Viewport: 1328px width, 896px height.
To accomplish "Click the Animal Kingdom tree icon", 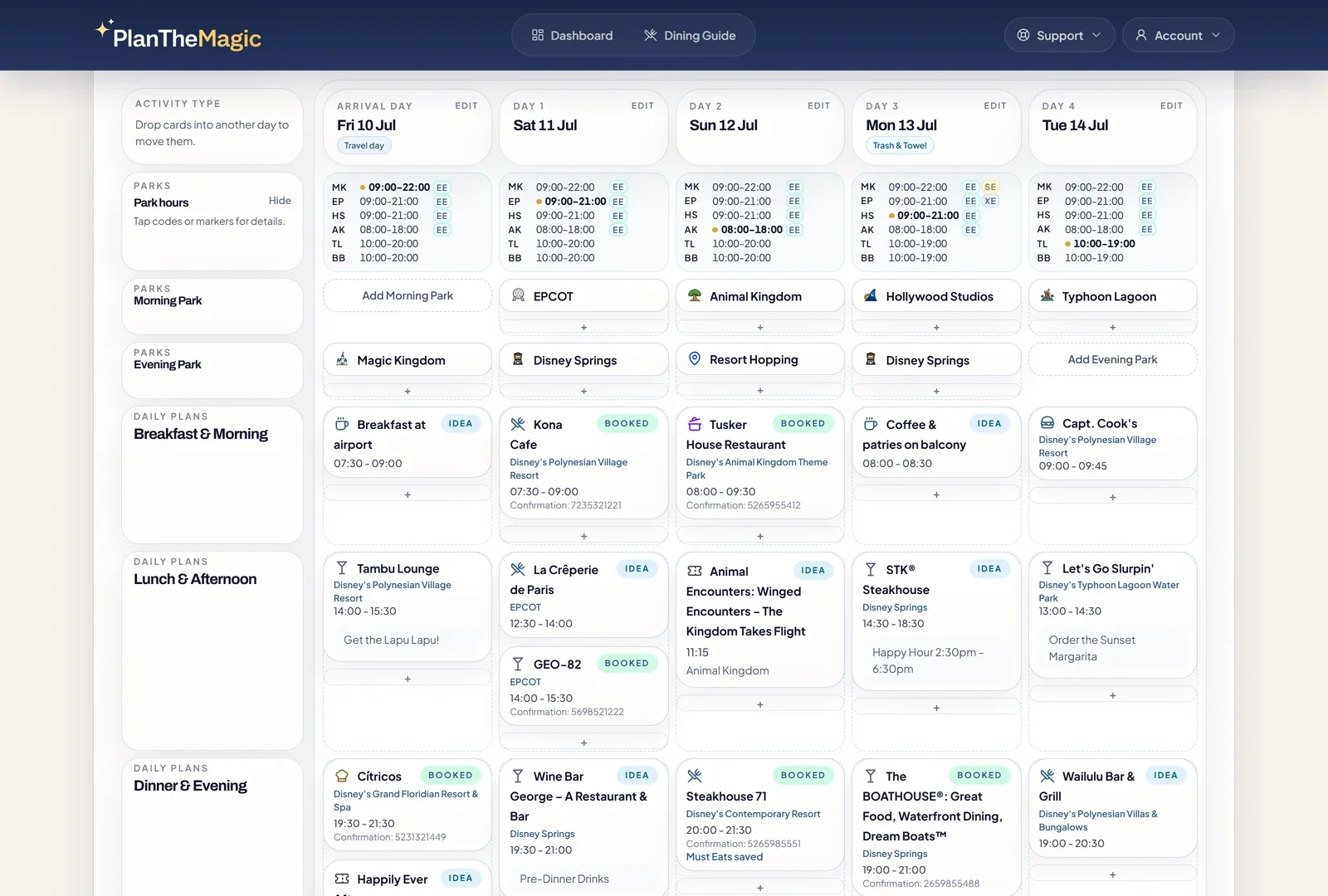I will [695, 295].
